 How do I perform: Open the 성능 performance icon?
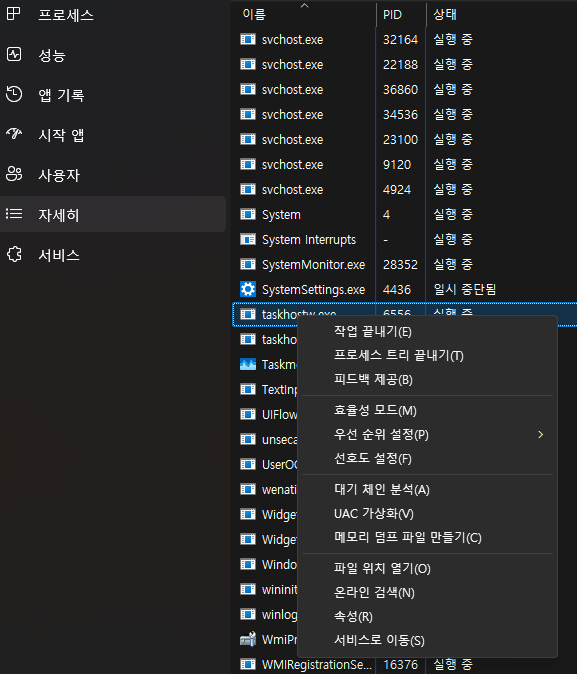coord(14,55)
